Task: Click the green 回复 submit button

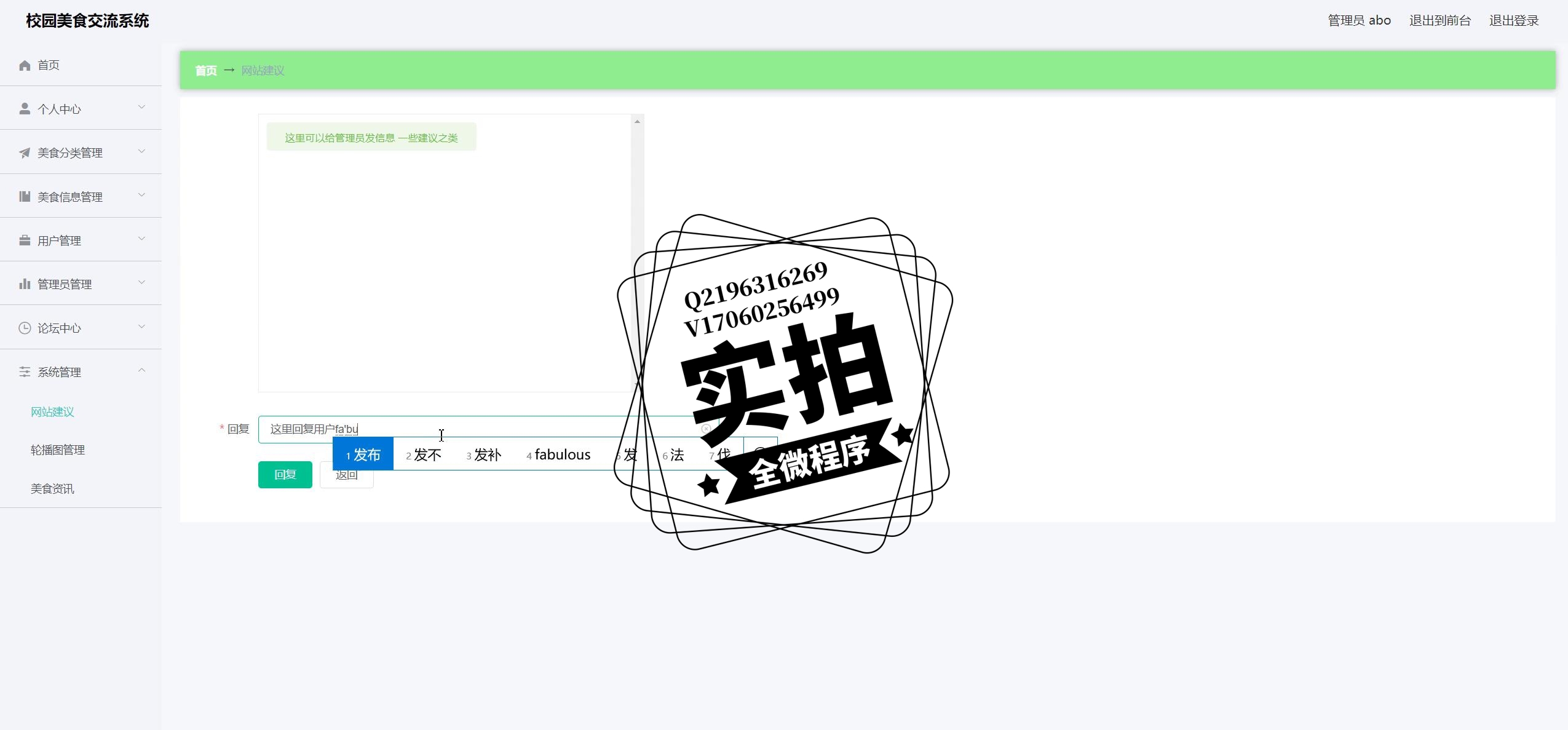Action: [285, 475]
